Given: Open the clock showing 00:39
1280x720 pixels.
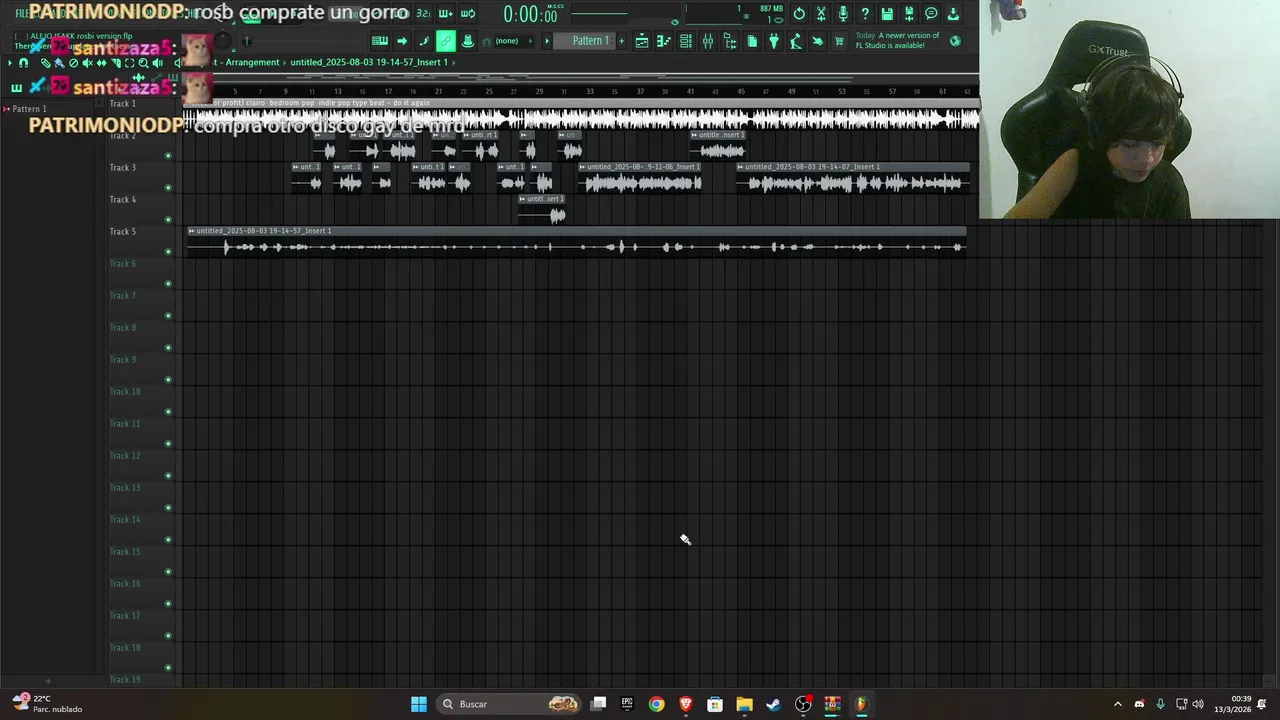Looking at the screenshot, I should pyautogui.click(x=1233, y=704).
